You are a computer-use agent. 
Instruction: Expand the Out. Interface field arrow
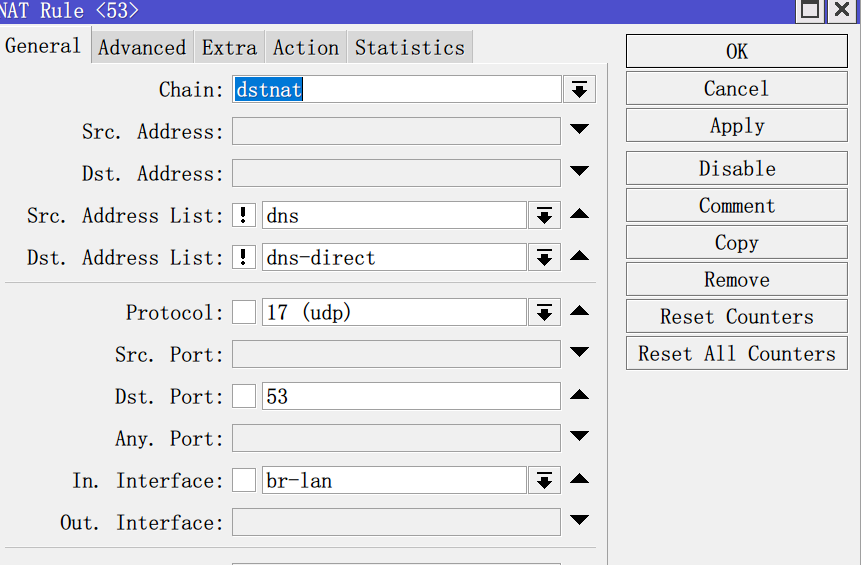tap(579, 522)
